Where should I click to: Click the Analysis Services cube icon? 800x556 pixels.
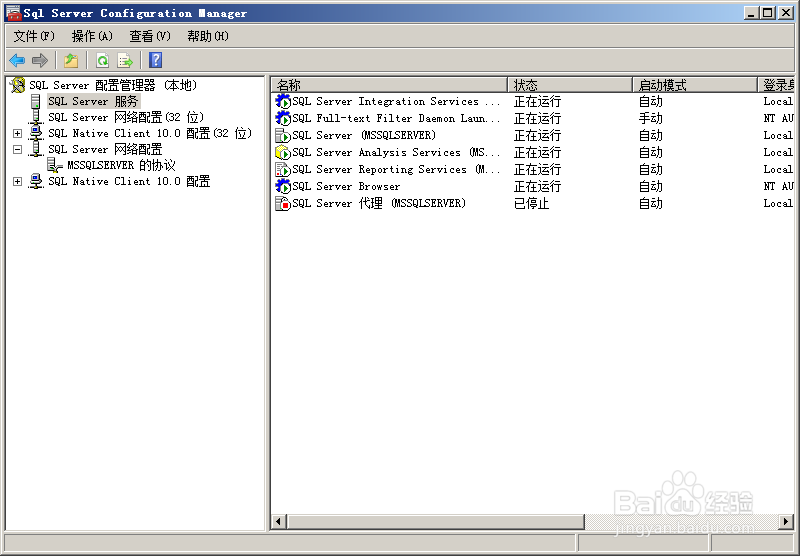283,153
